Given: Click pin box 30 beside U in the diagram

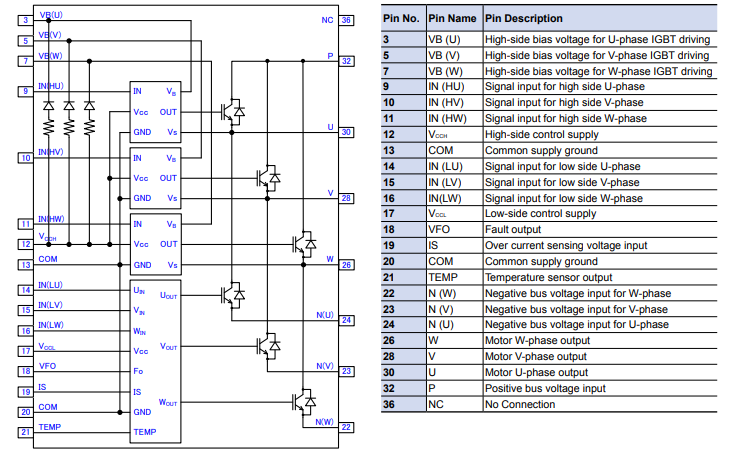Looking at the screenshot, I should click(x=346, y=132).
